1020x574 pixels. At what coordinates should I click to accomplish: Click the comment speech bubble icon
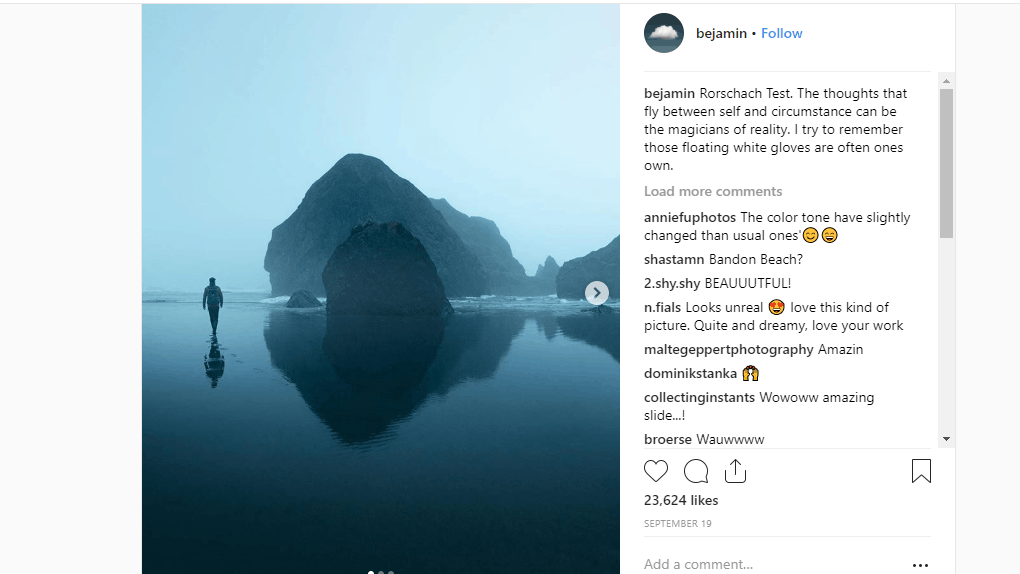(696, 471)
